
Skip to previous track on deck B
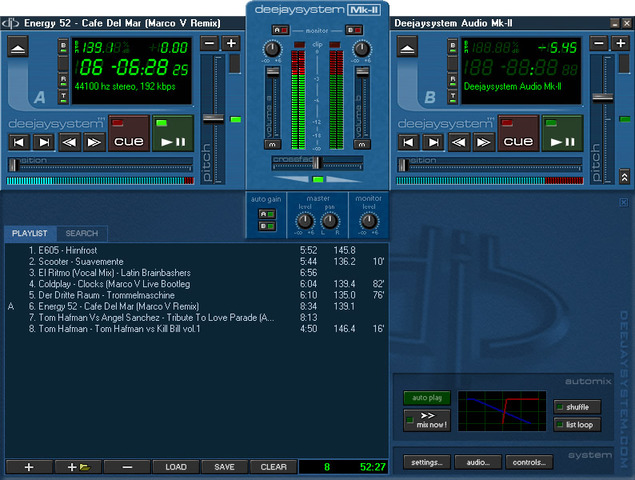point(408,142)
